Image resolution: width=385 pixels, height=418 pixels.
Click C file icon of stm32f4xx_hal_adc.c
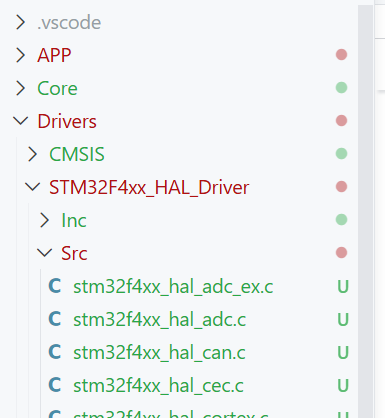pyautogui.click(x=55, y=319)
